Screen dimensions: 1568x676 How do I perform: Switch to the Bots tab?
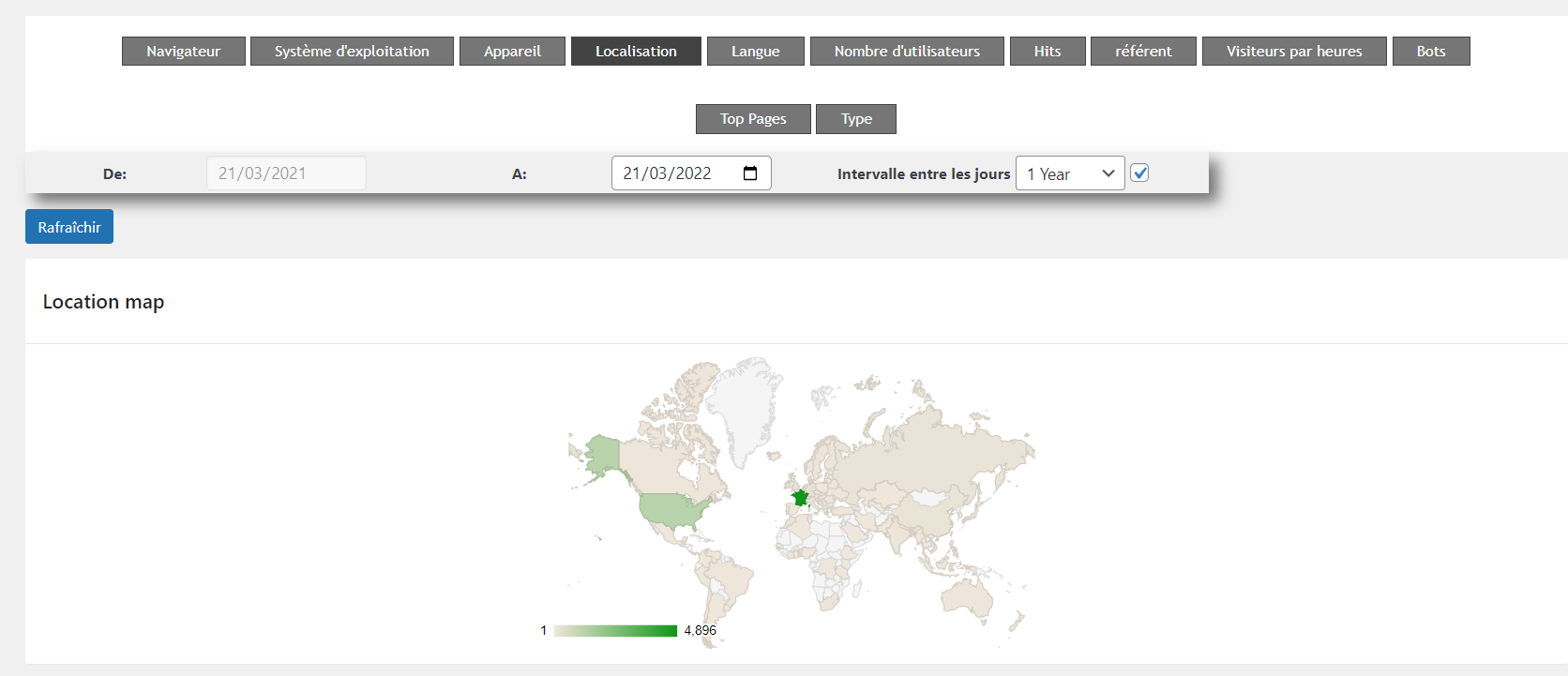(1430, 52)
